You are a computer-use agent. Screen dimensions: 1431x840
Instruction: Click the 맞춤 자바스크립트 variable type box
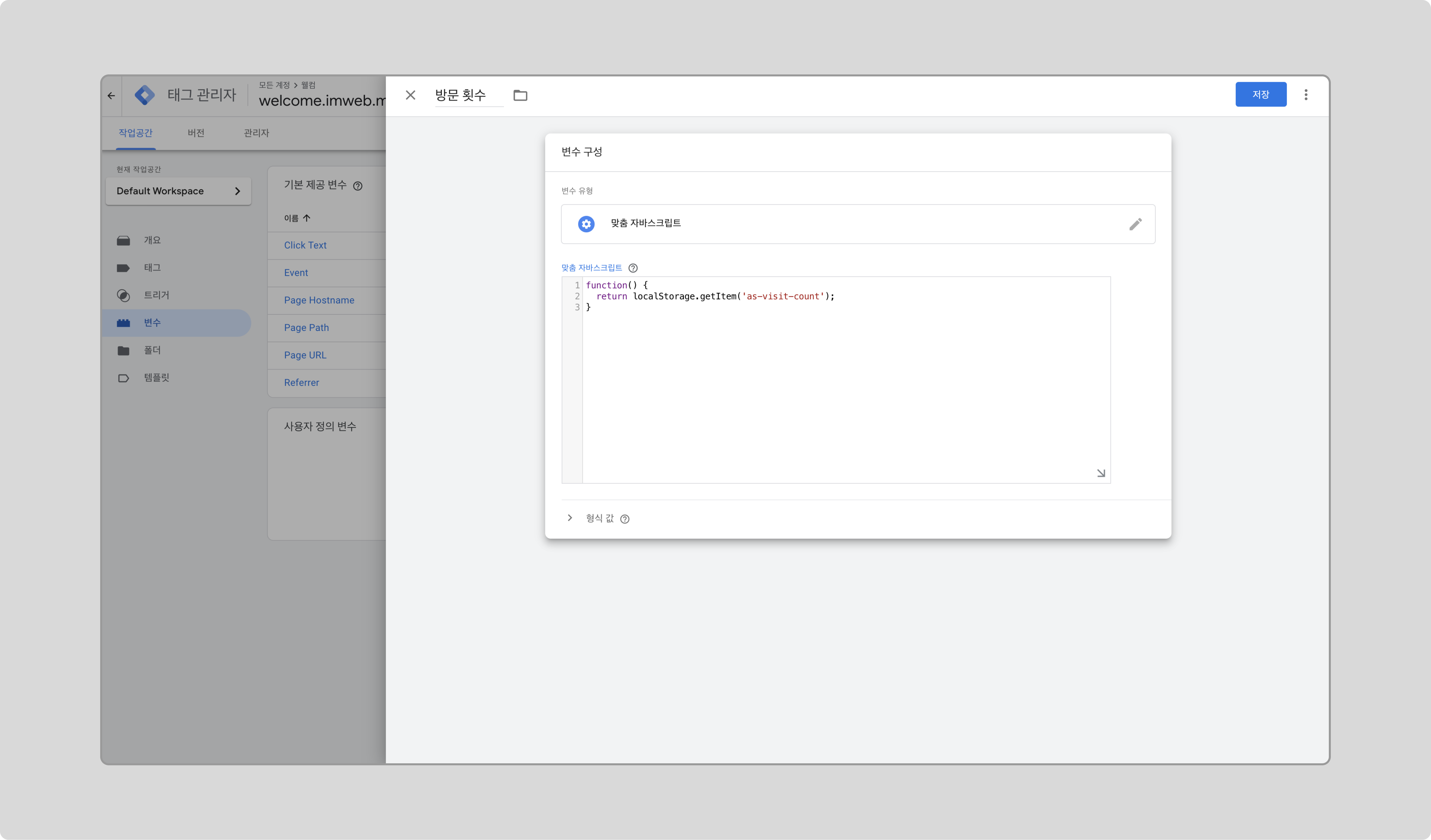click(x=857, y=224)
